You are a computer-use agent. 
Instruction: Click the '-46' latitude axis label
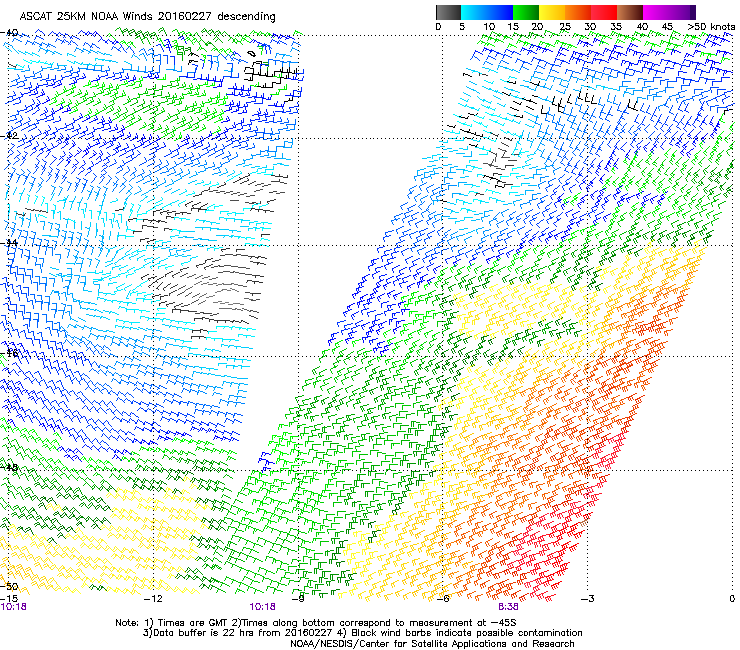click(x=9, y=353)
